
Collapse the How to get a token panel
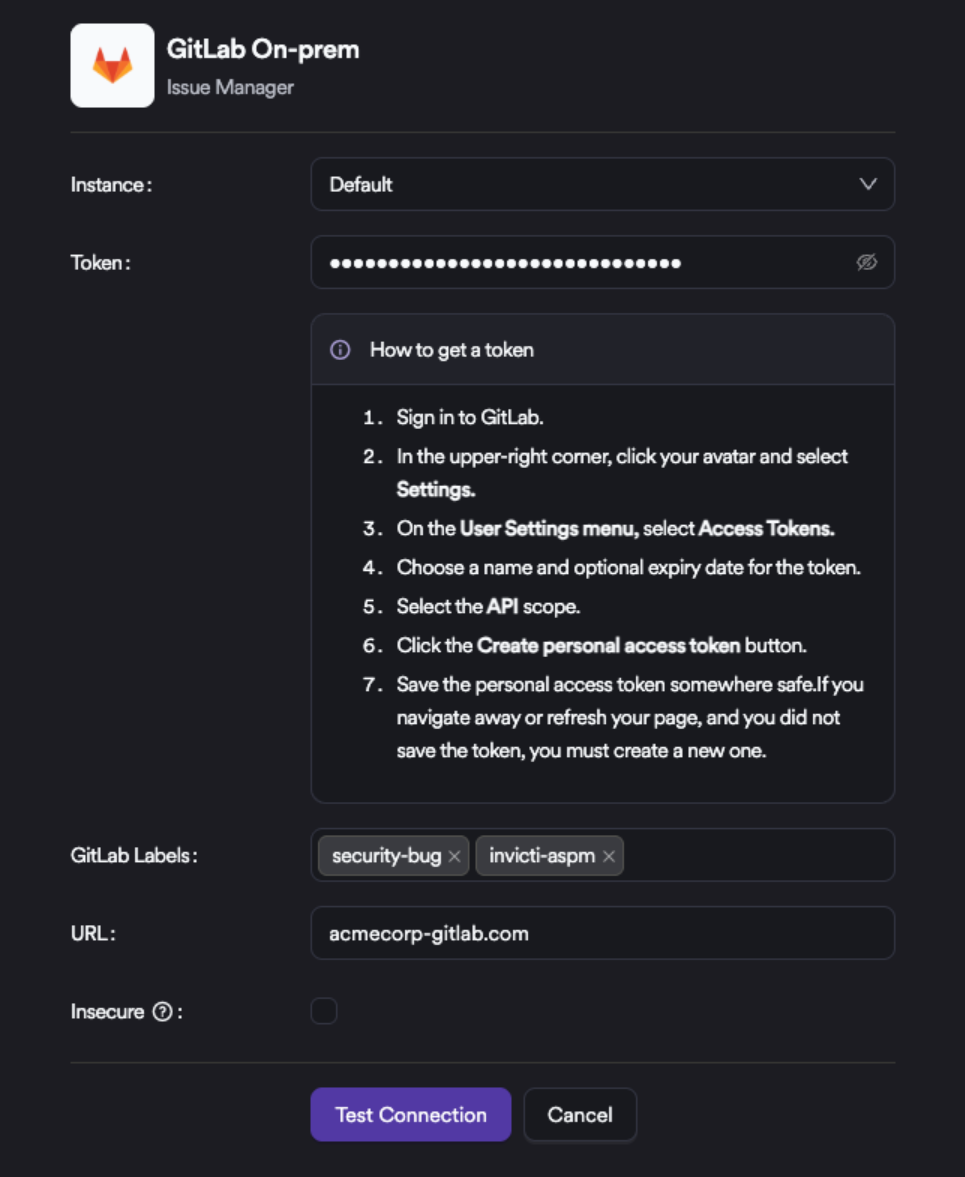[x=602, y=350]
